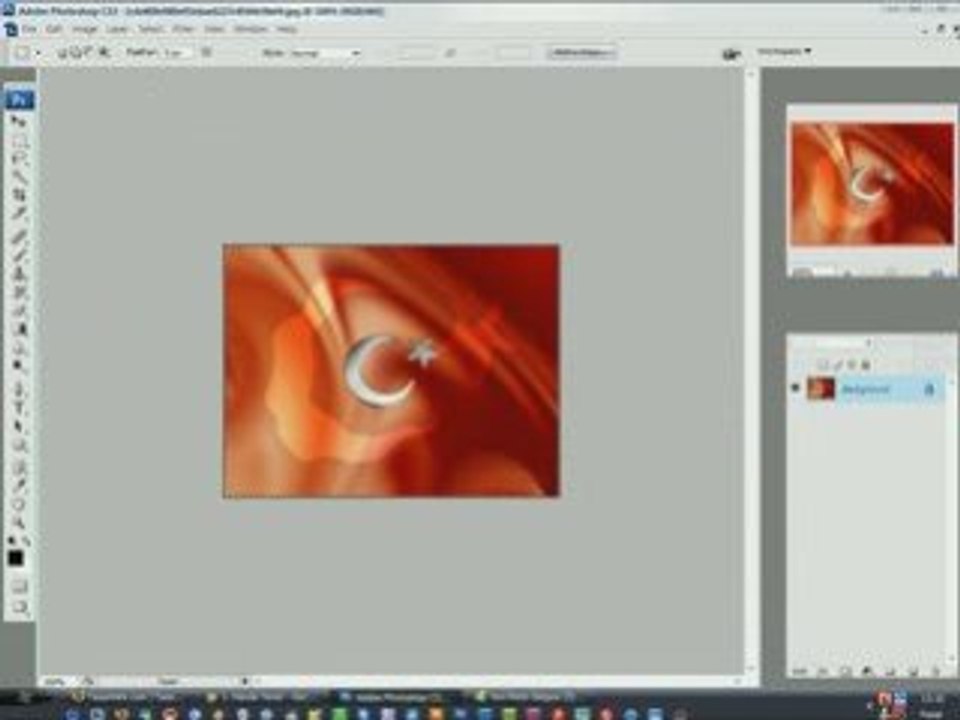Click the Adobe Photoshop taskbar button

point(395,697)
